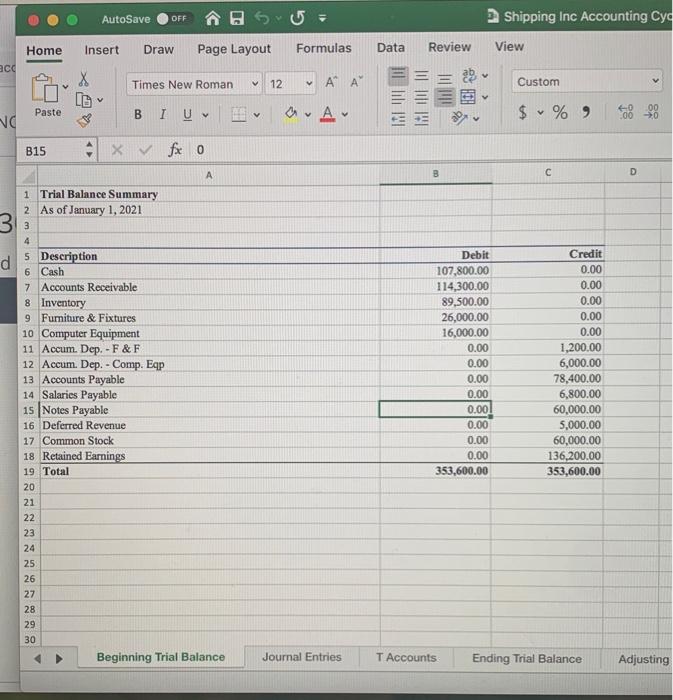Viewport: 673px width, 700px height.
Task: Click Align Left icon
Action: pos(398,97)
